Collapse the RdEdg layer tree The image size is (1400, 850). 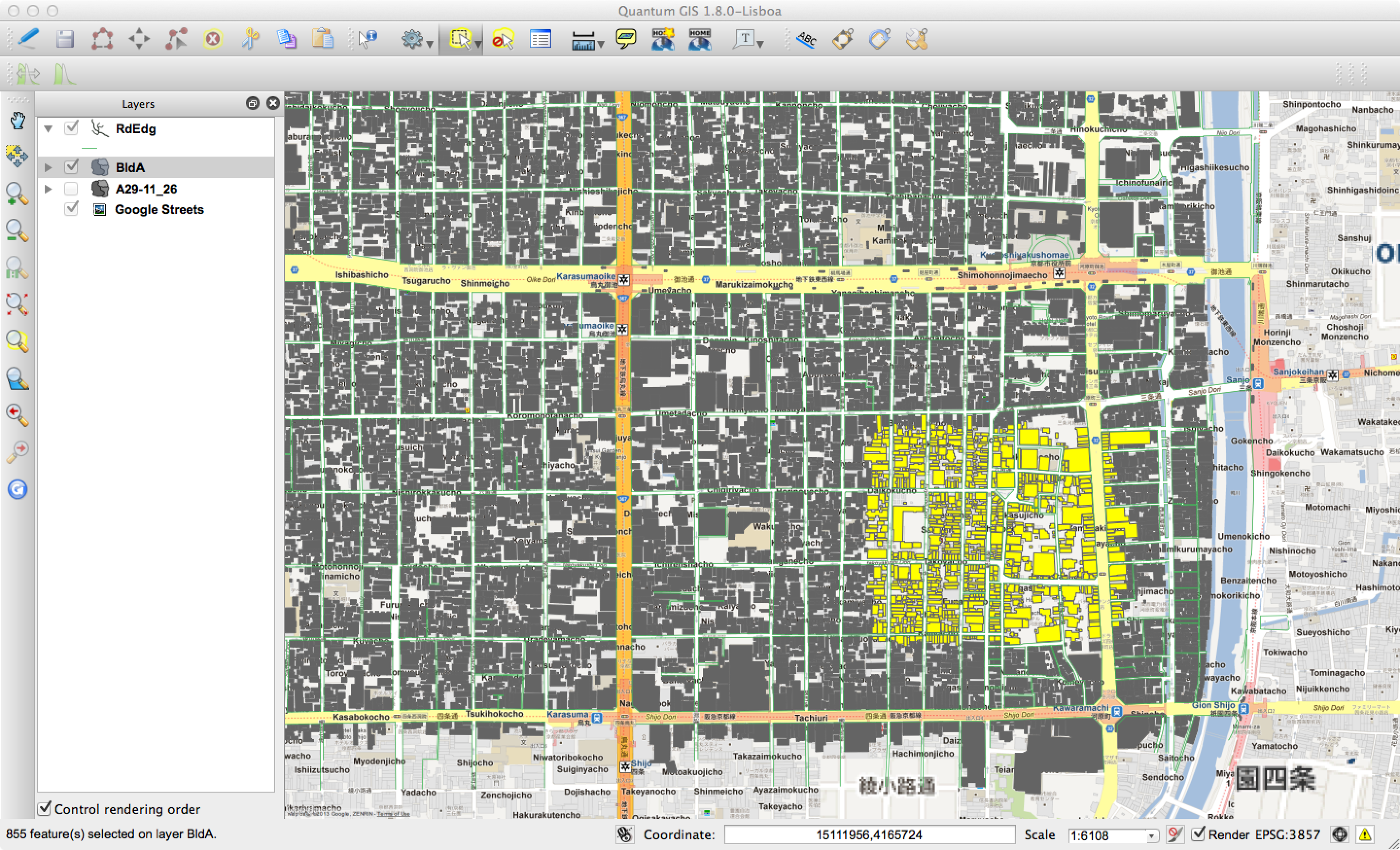tap(48, 129)
